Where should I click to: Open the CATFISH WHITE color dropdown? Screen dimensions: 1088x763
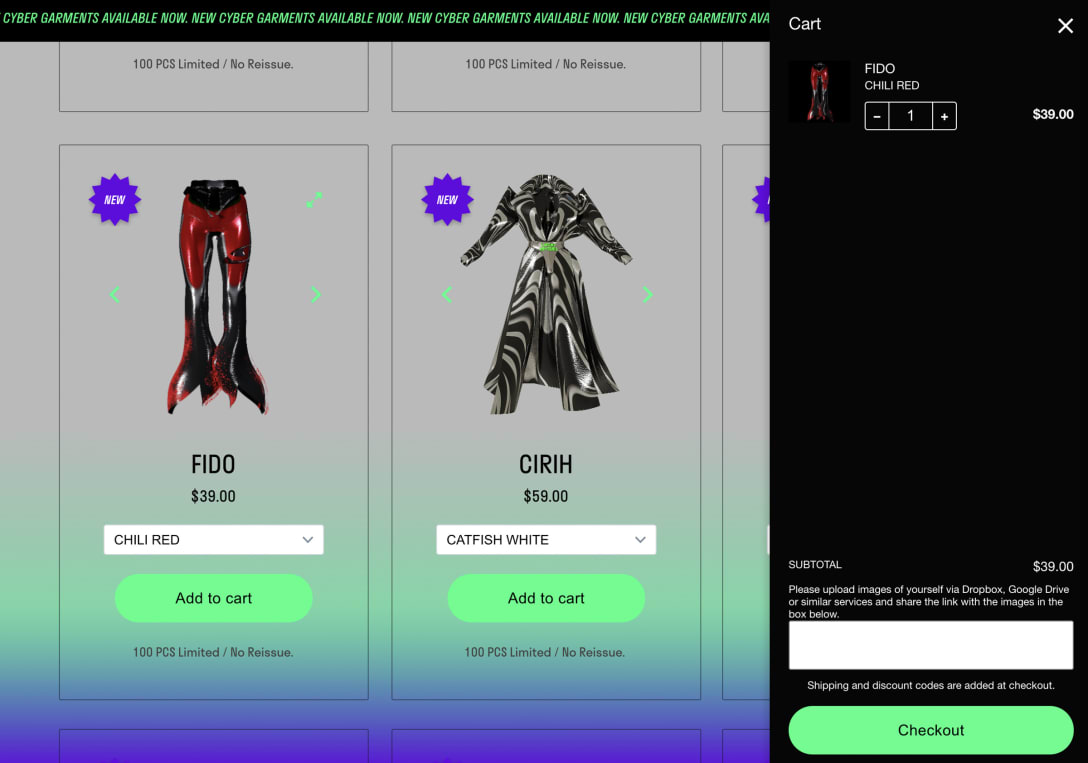(546, 540)
